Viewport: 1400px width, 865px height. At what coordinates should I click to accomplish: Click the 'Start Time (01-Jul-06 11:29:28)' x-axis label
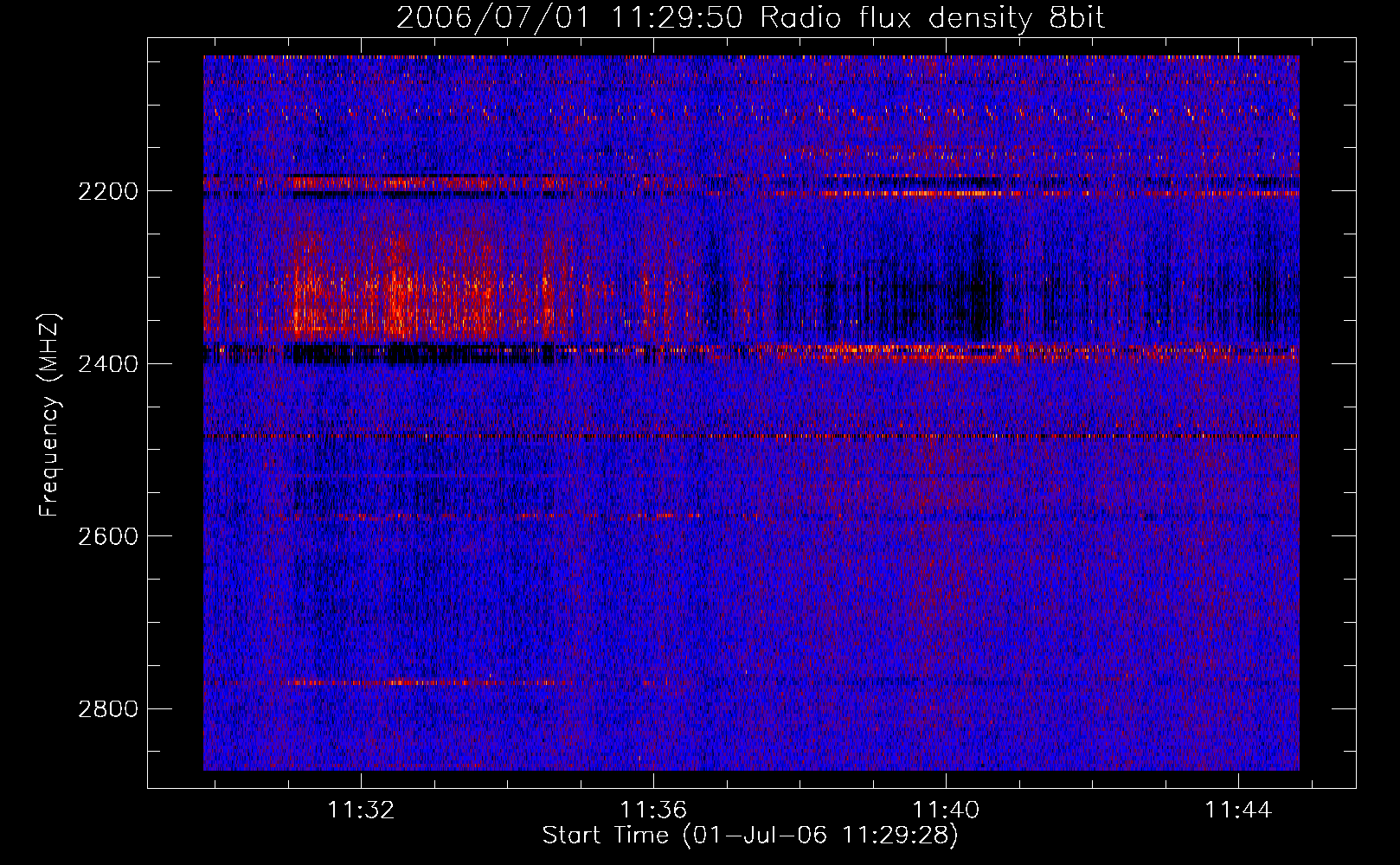pyautogui.click(x=750, y=836)
